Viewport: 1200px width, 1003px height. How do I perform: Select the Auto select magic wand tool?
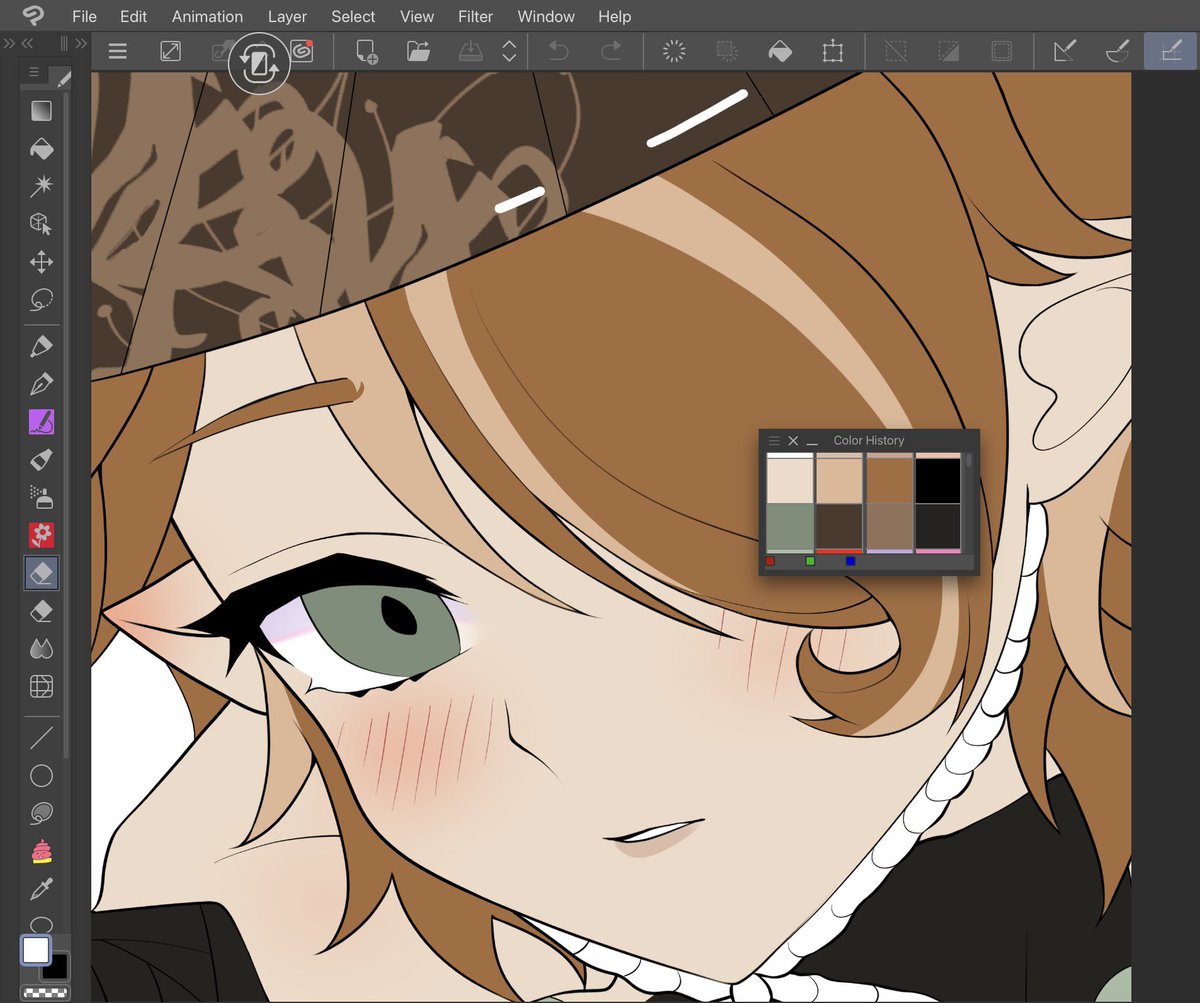41,186
